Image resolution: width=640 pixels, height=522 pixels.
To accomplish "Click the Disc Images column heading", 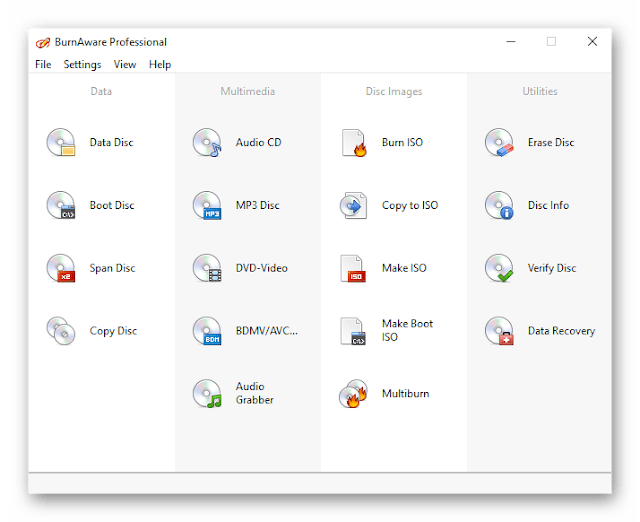I will [394, 91].
